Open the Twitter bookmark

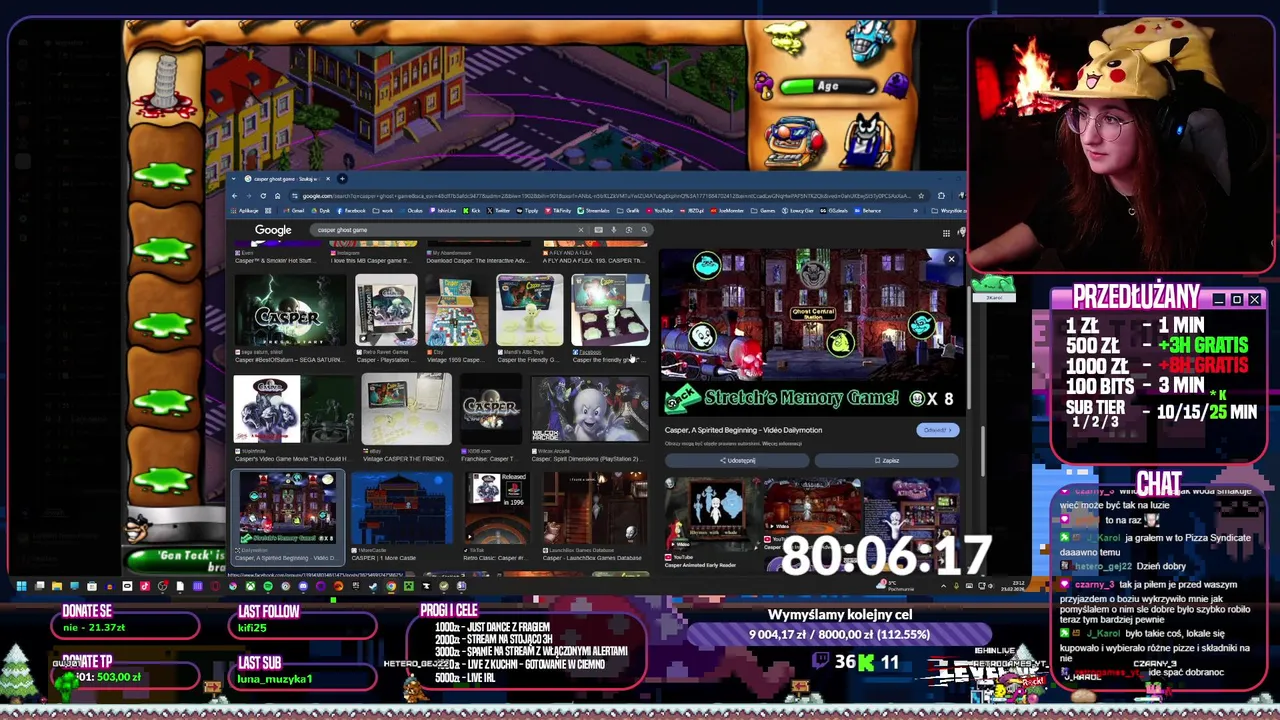[498, 211]
